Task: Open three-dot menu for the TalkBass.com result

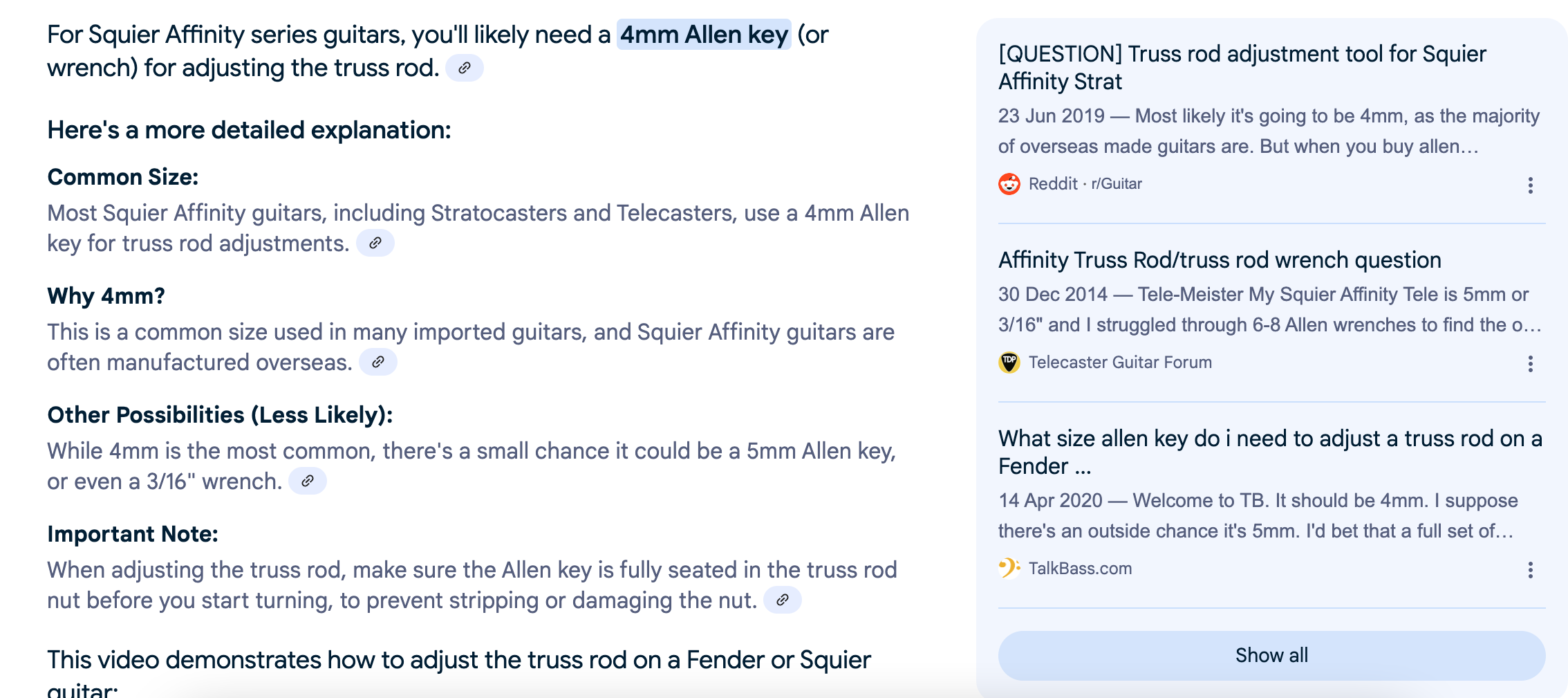Action: tap(1530, 569)
